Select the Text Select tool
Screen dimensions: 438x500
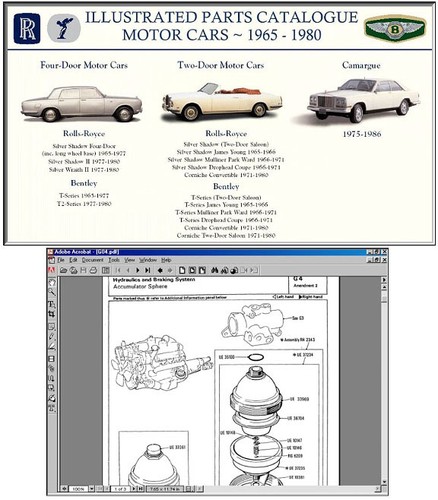click(52, 304)
